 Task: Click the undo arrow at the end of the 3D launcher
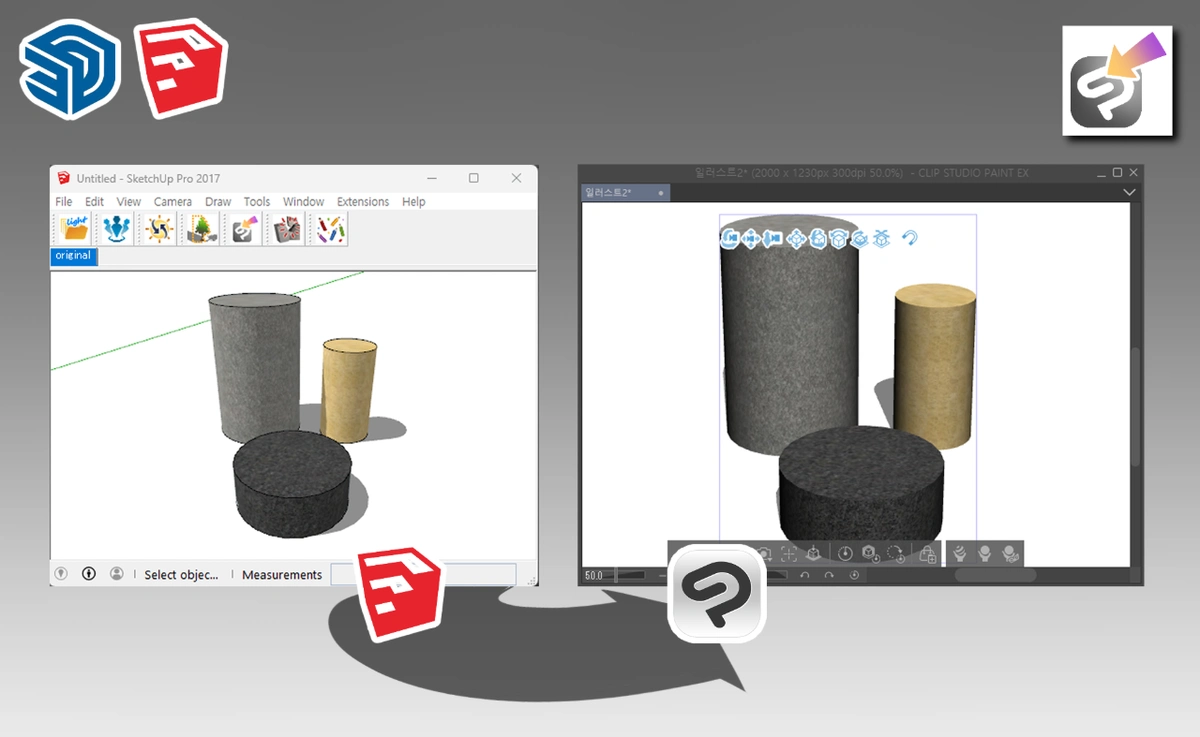click(910, 238)
